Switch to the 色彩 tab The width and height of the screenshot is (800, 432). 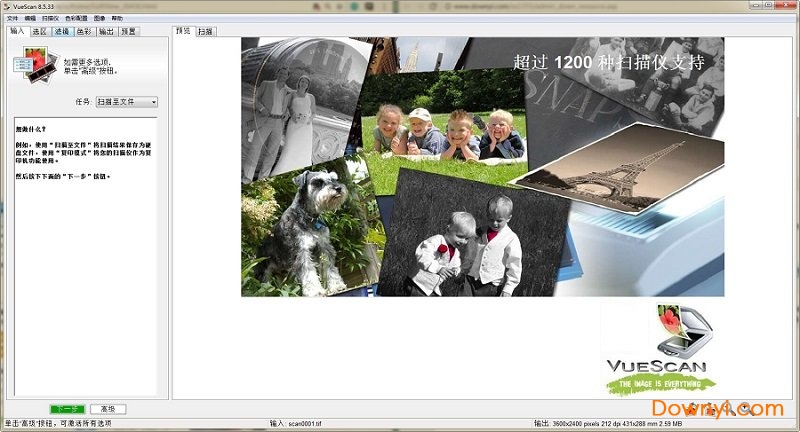84,31
